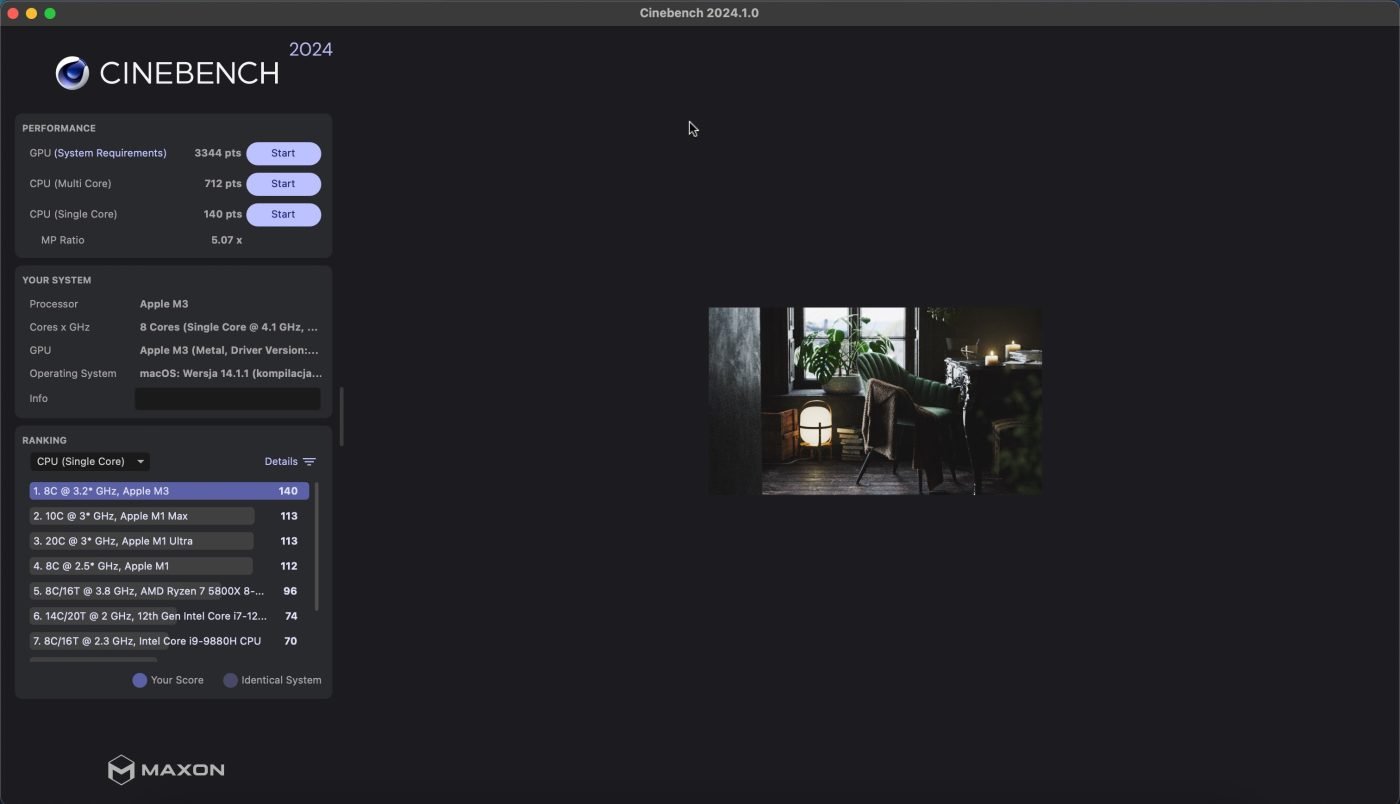Click the 3344 pts GPU score
Viewport: 1400px width, 804px height.
coord(218,153)
